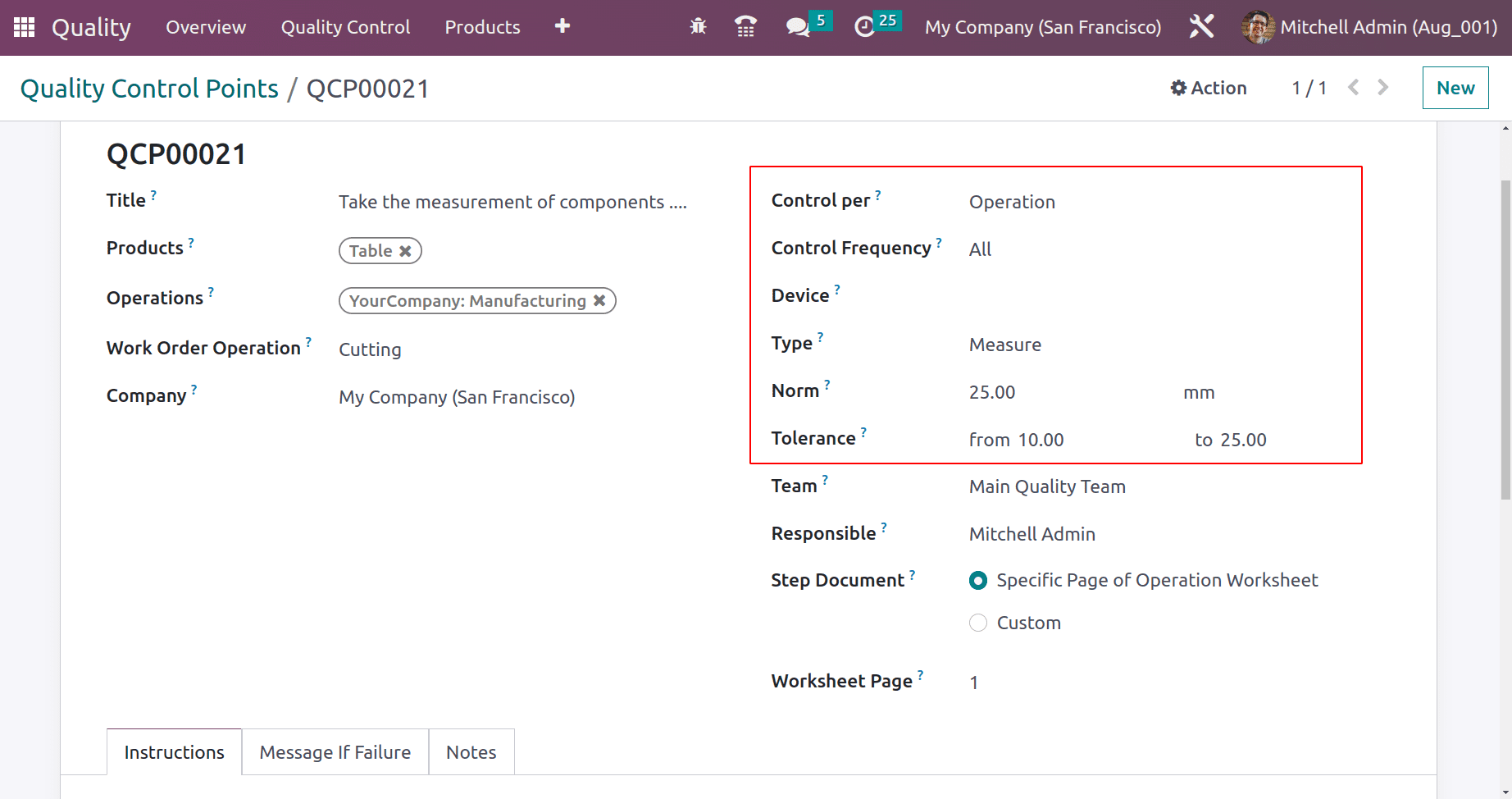Viewport: 1512px width, 799px height.
Task: Go back to Quality Control Points breadcrumb
Action: 149,89
